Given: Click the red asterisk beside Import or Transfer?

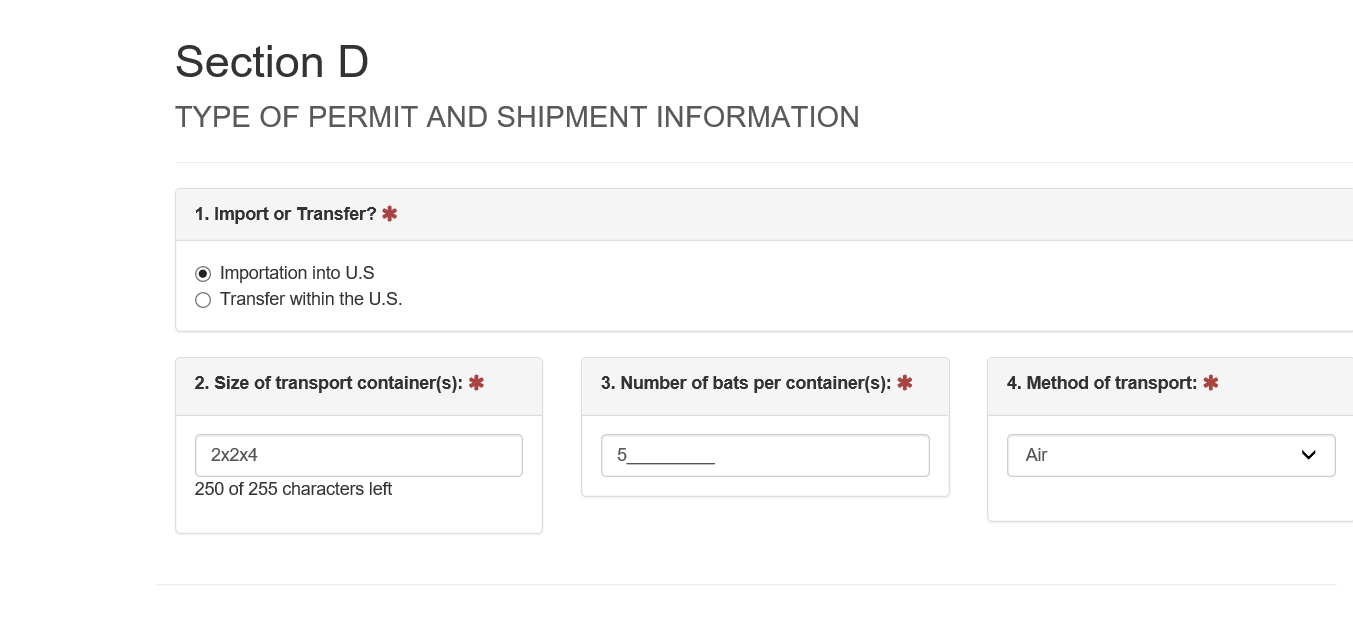Looking at the screenshot, I should [x=389, y=214].
